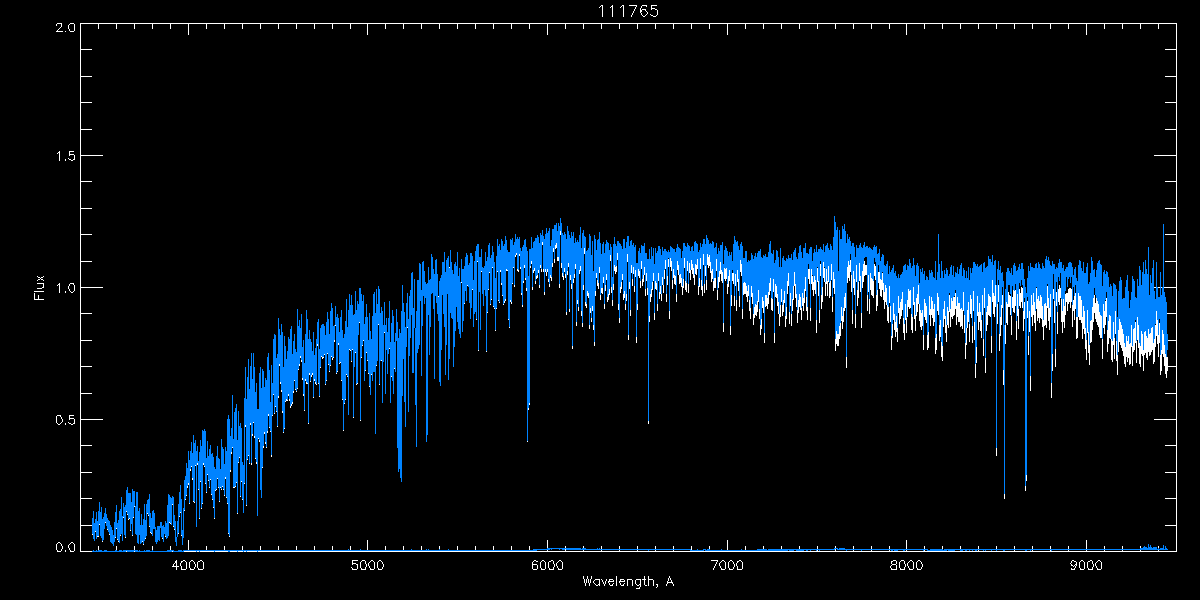
Task: Click the 6000 wavelength tick label
Action: 547,564
